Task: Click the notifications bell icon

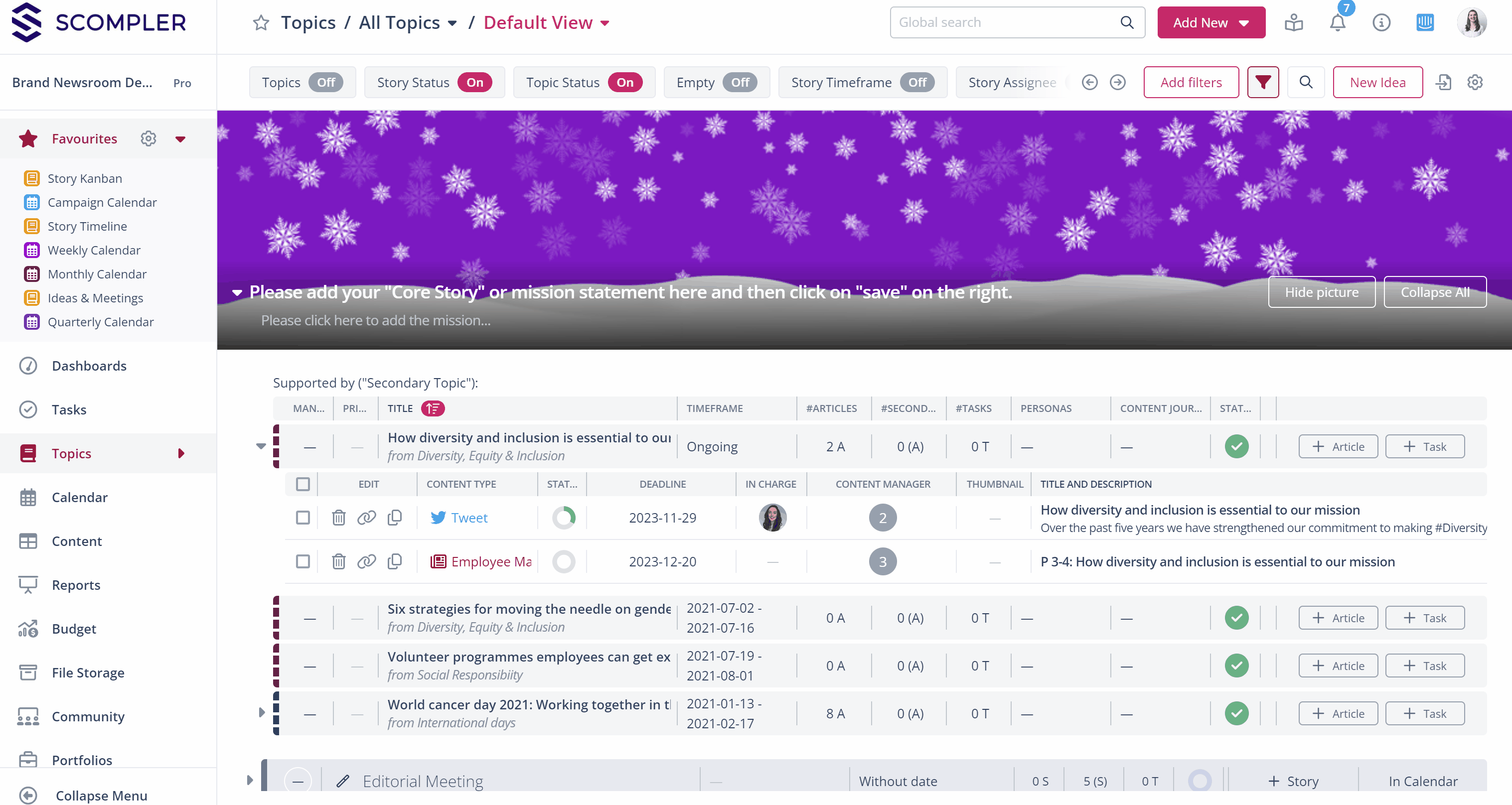Action: tap(1337, 23)
